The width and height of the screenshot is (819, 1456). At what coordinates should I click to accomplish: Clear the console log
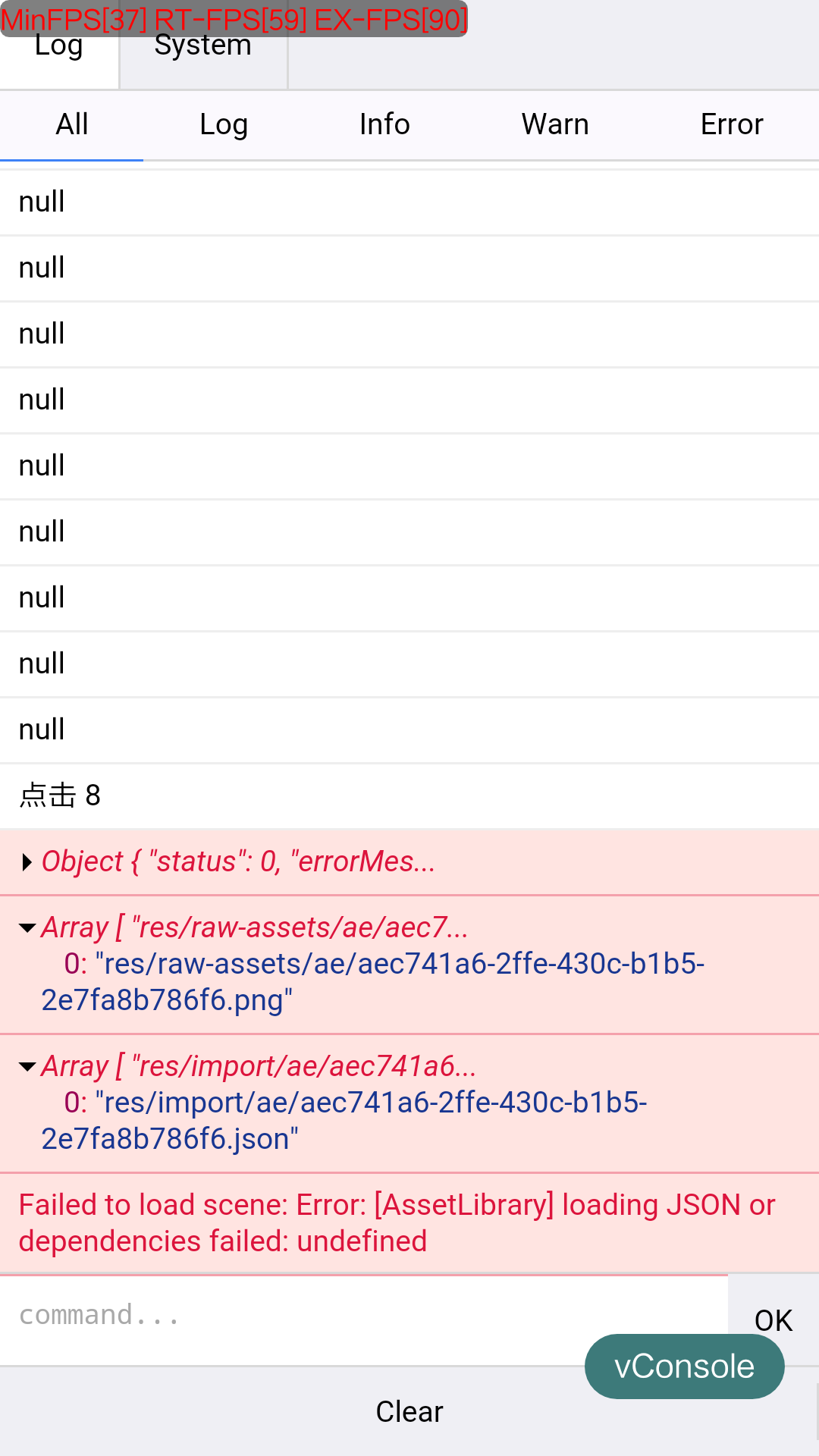click(x=409, y=1412)
